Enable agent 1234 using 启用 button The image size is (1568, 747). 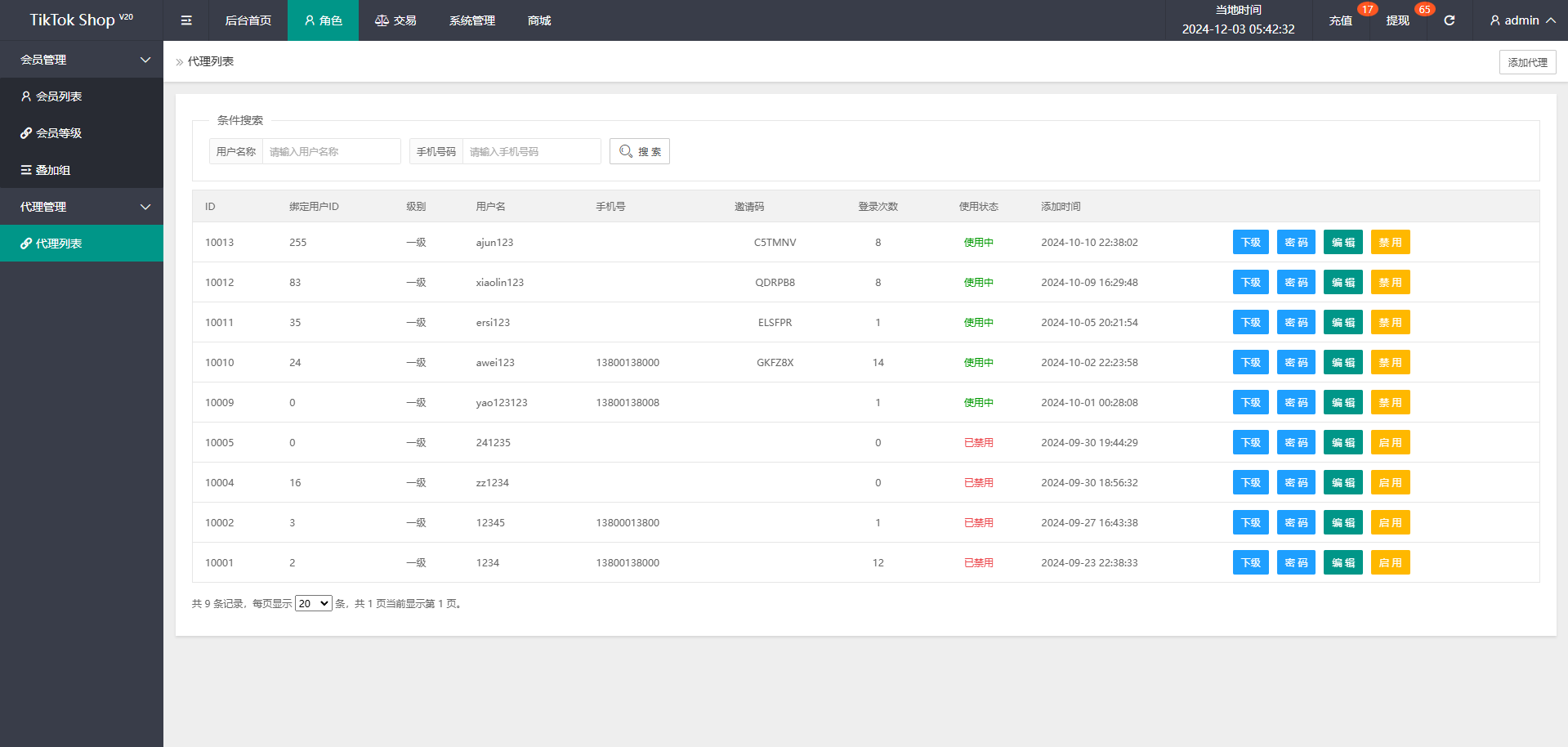pos(1390,562)
